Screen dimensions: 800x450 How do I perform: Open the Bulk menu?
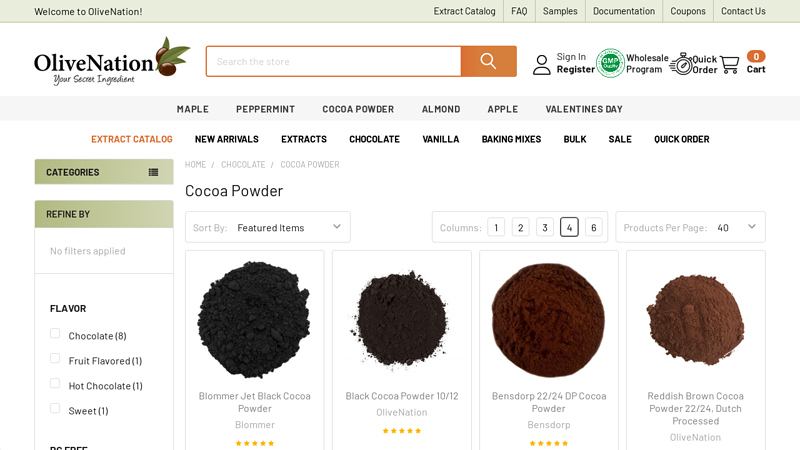pos(575,139)
